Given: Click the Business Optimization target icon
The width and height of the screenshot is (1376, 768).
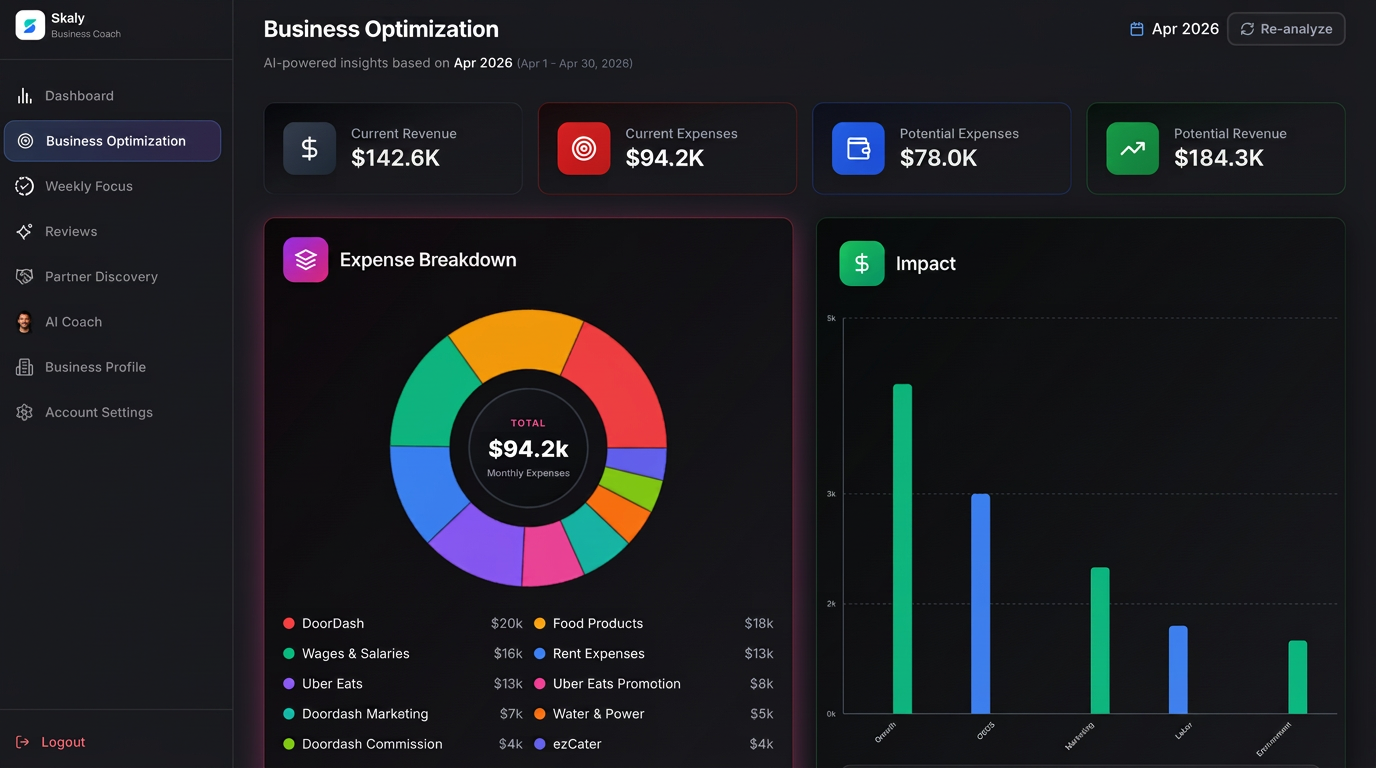Looking at the screenshot, I should point(26,141).
